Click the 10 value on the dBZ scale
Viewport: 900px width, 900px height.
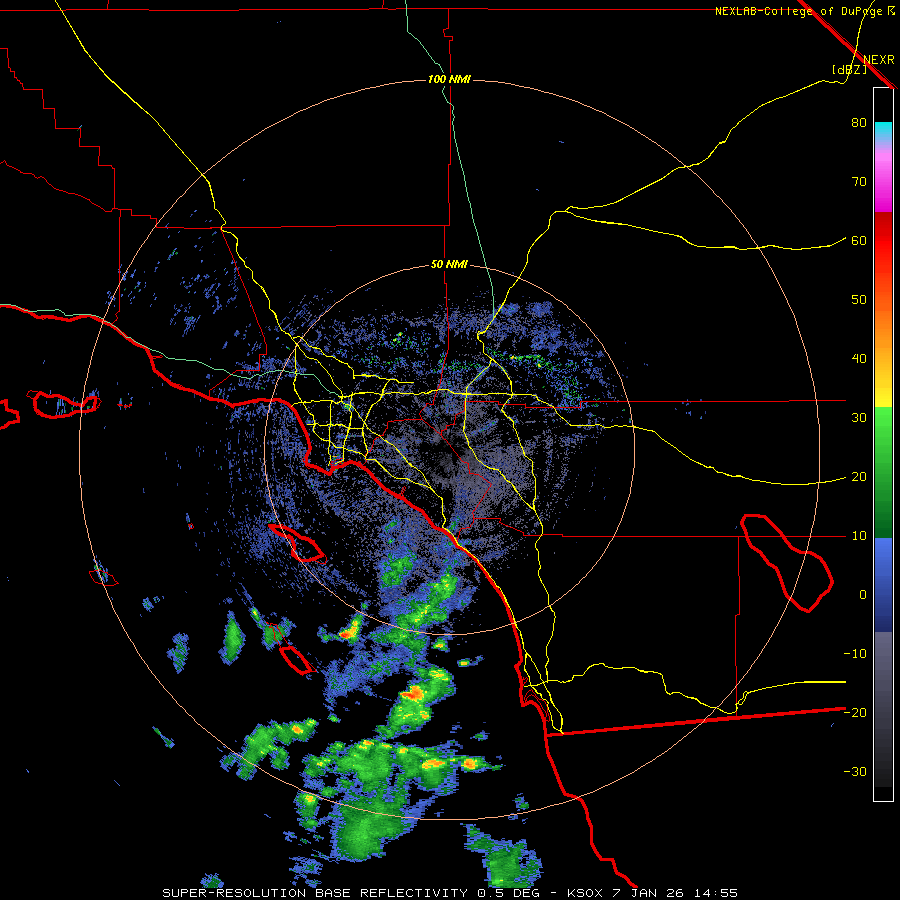[x=859, y=536]
